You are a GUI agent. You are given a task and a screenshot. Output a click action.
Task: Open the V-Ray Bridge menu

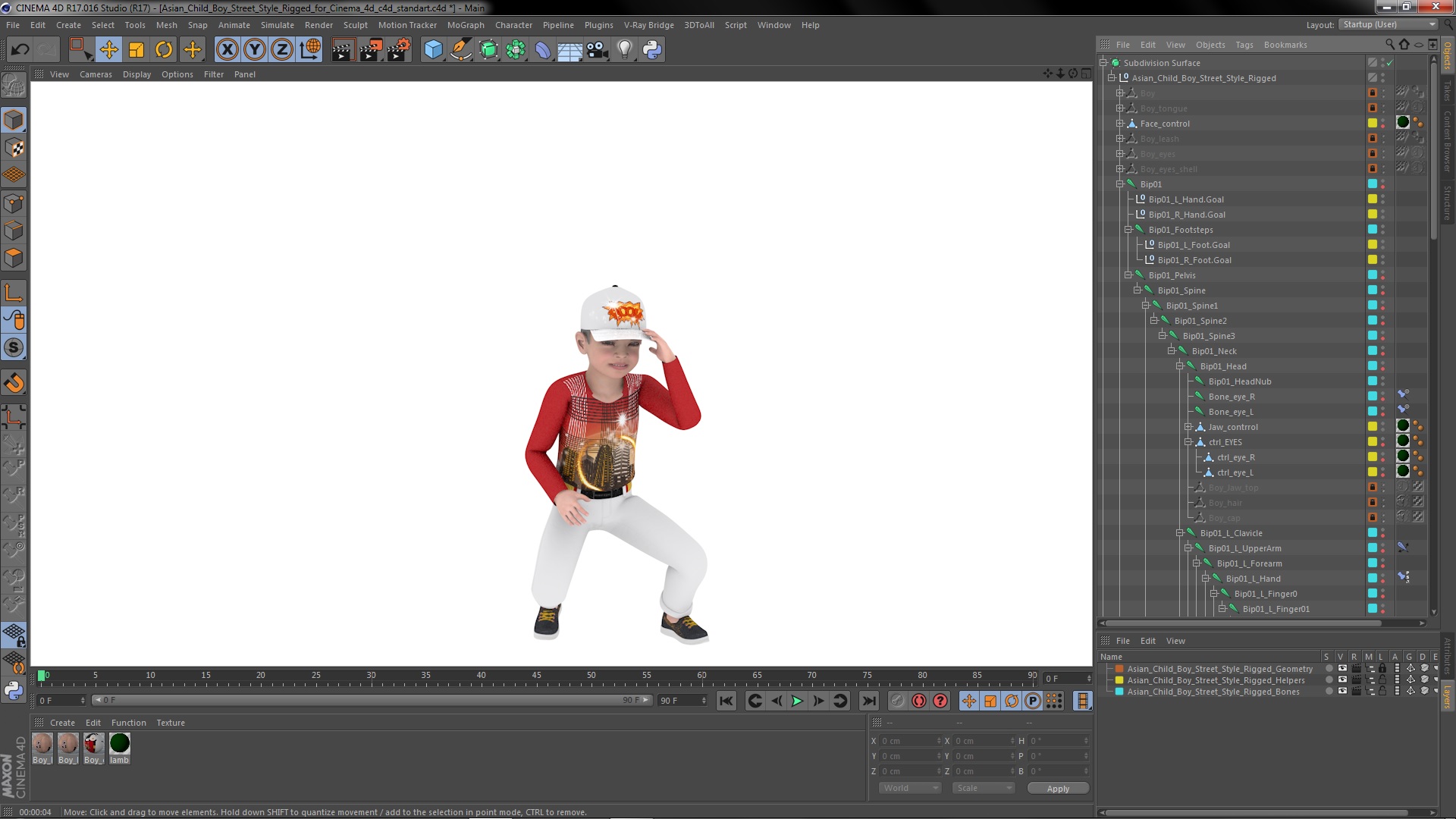[648, 25]
